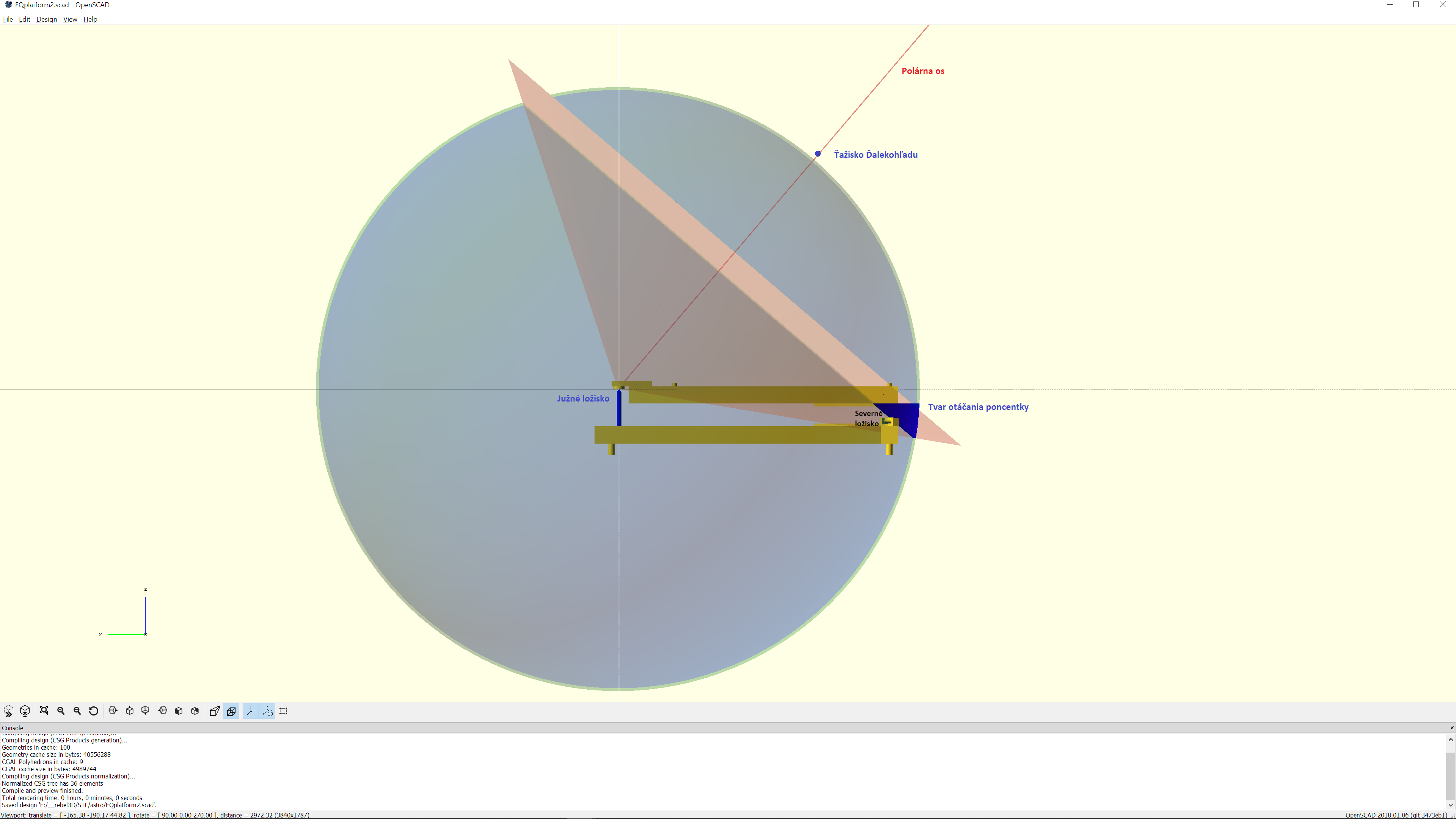Open the Design menu
Viewport: 1456px width, 819px height.
[46, 19]
